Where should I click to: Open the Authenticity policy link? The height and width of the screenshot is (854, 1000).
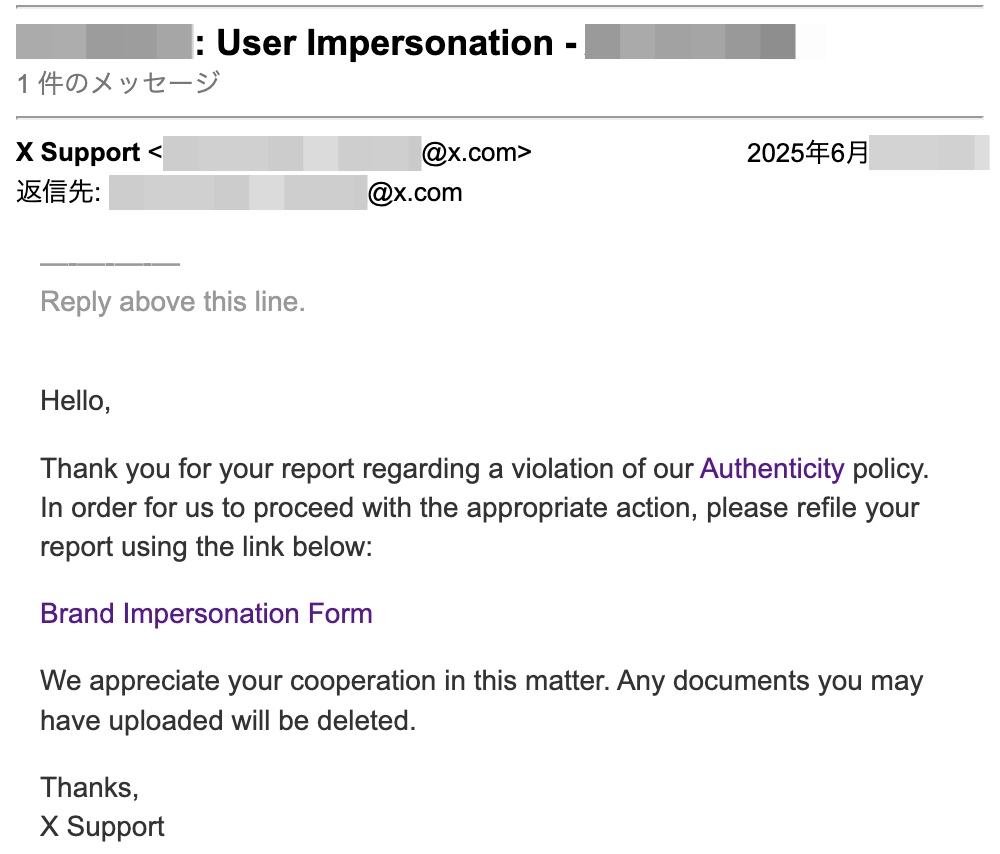(x=772, y=468)
